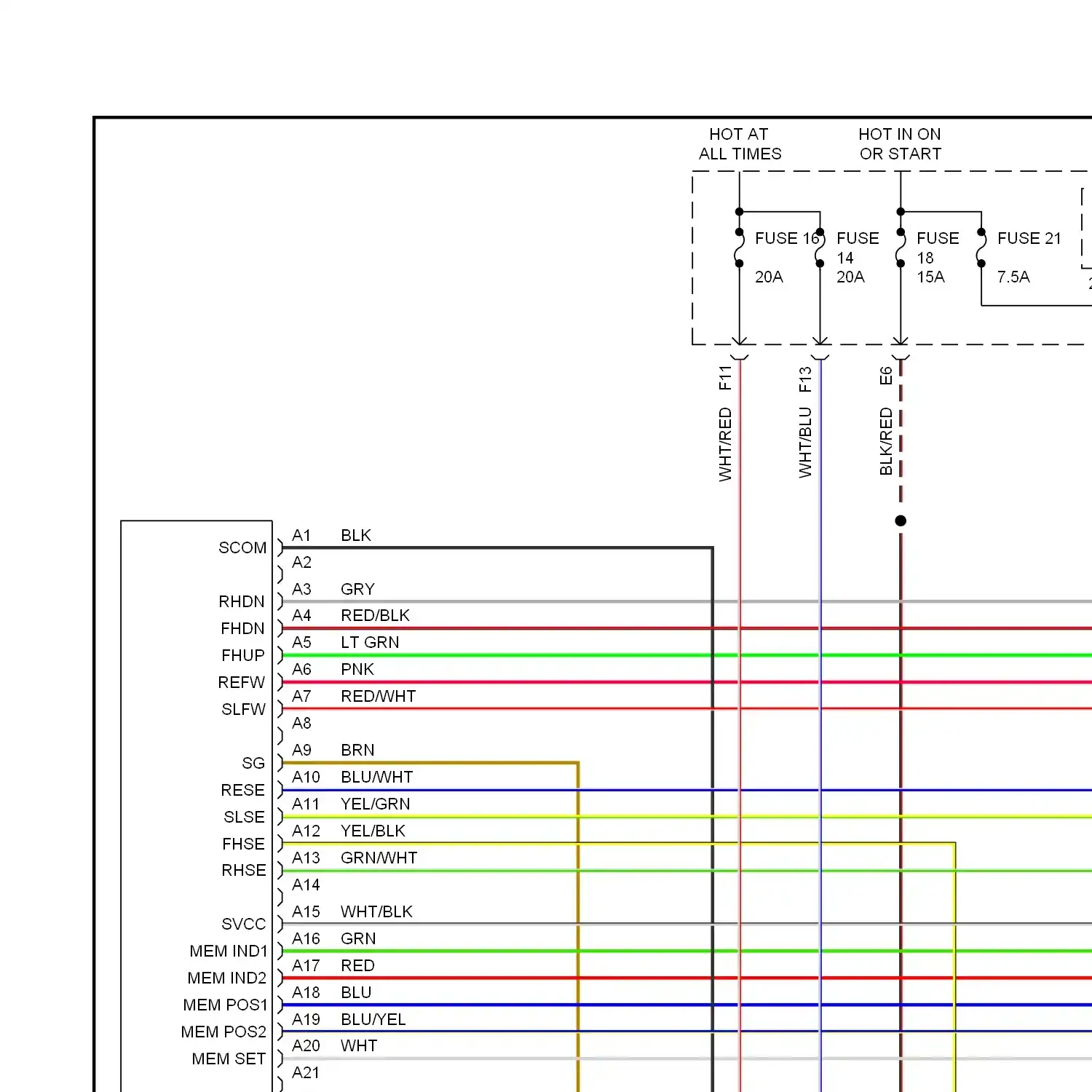Click the RED/WHT color label at A7

tap(378, 696)
